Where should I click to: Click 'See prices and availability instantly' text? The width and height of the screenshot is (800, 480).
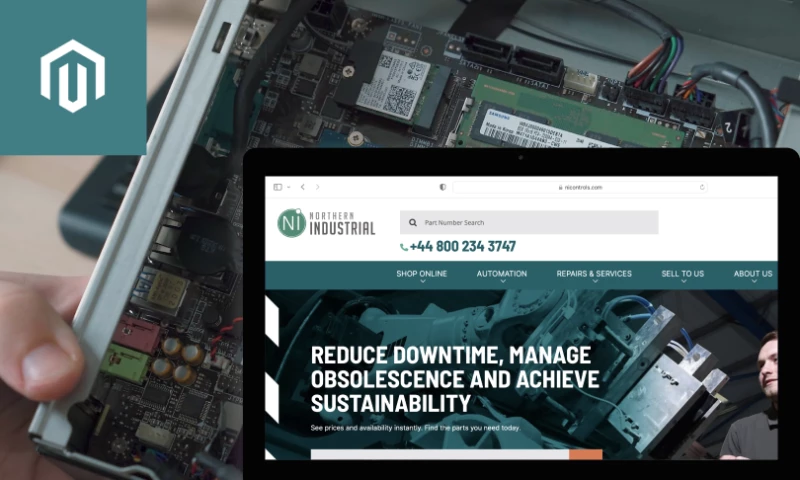(x=366, y=428)
